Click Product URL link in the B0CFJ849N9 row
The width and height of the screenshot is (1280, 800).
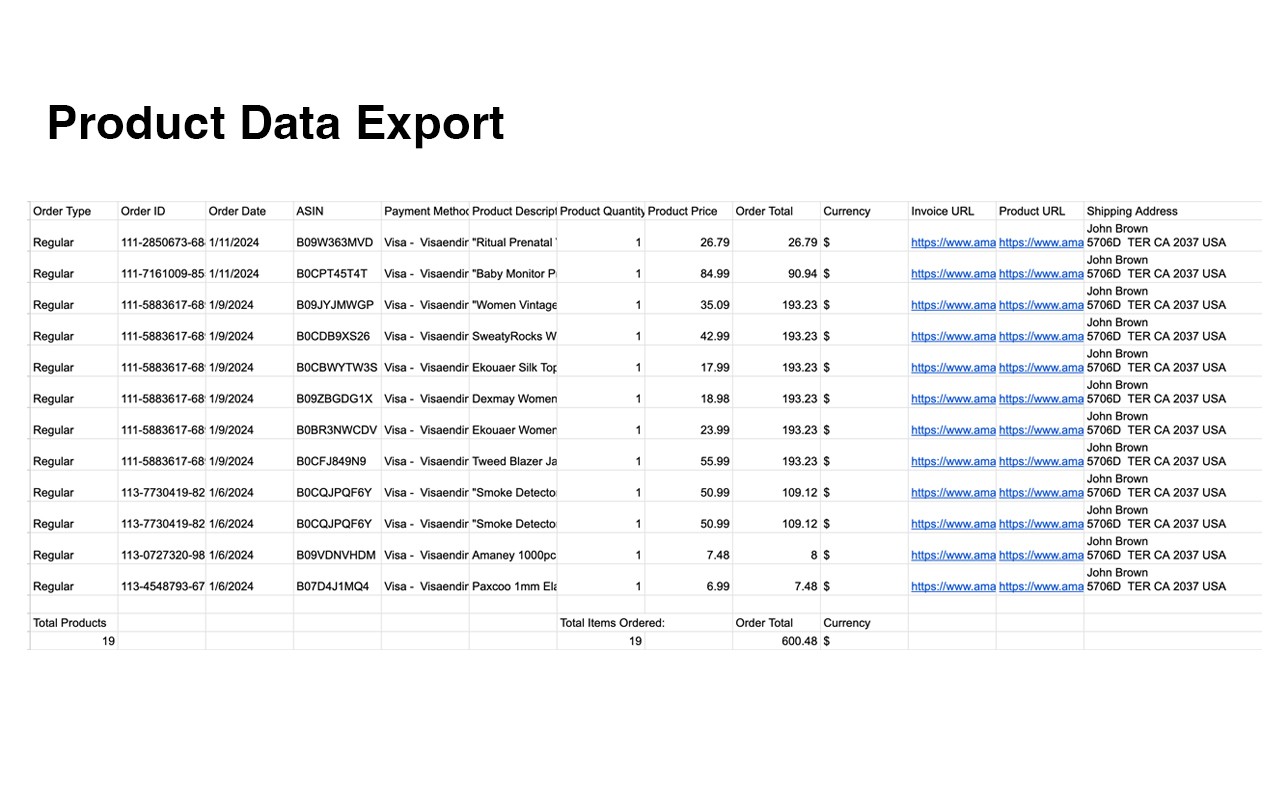tap(1041, 461)
